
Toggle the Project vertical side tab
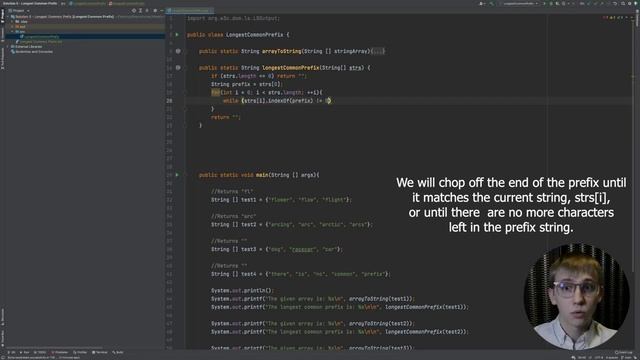[x=2, y=16]
